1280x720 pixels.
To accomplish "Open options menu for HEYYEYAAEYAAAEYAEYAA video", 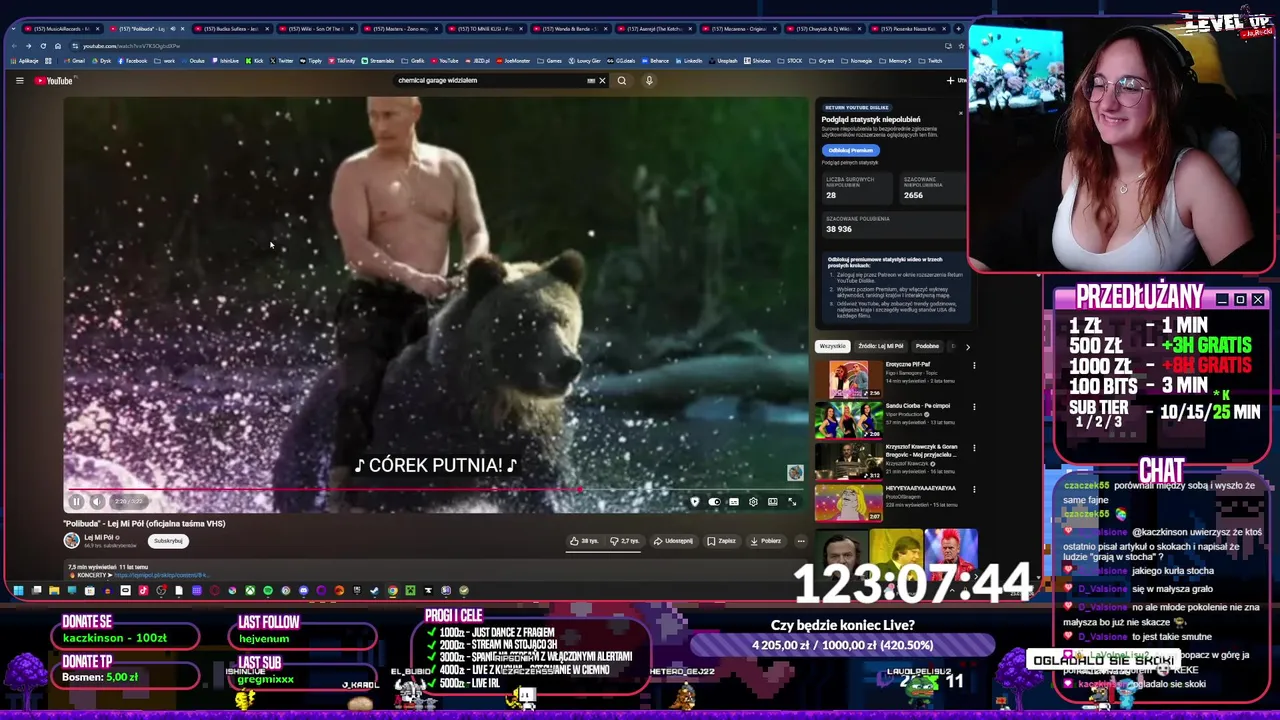I will point(974,489).
